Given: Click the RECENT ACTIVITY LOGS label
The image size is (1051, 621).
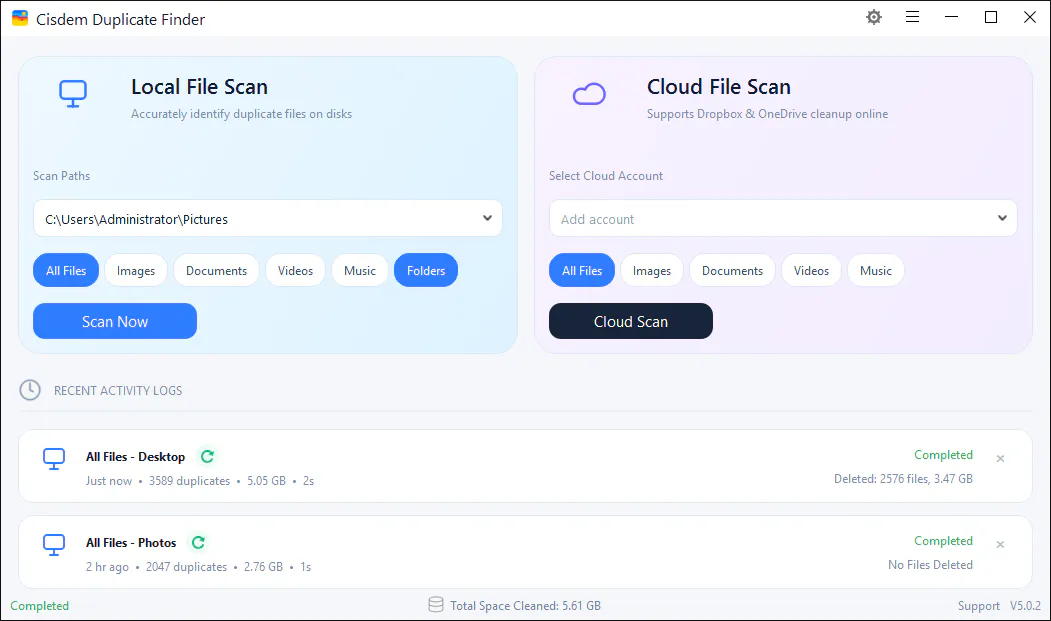Looking at the screenshot, I should [118, 390].
